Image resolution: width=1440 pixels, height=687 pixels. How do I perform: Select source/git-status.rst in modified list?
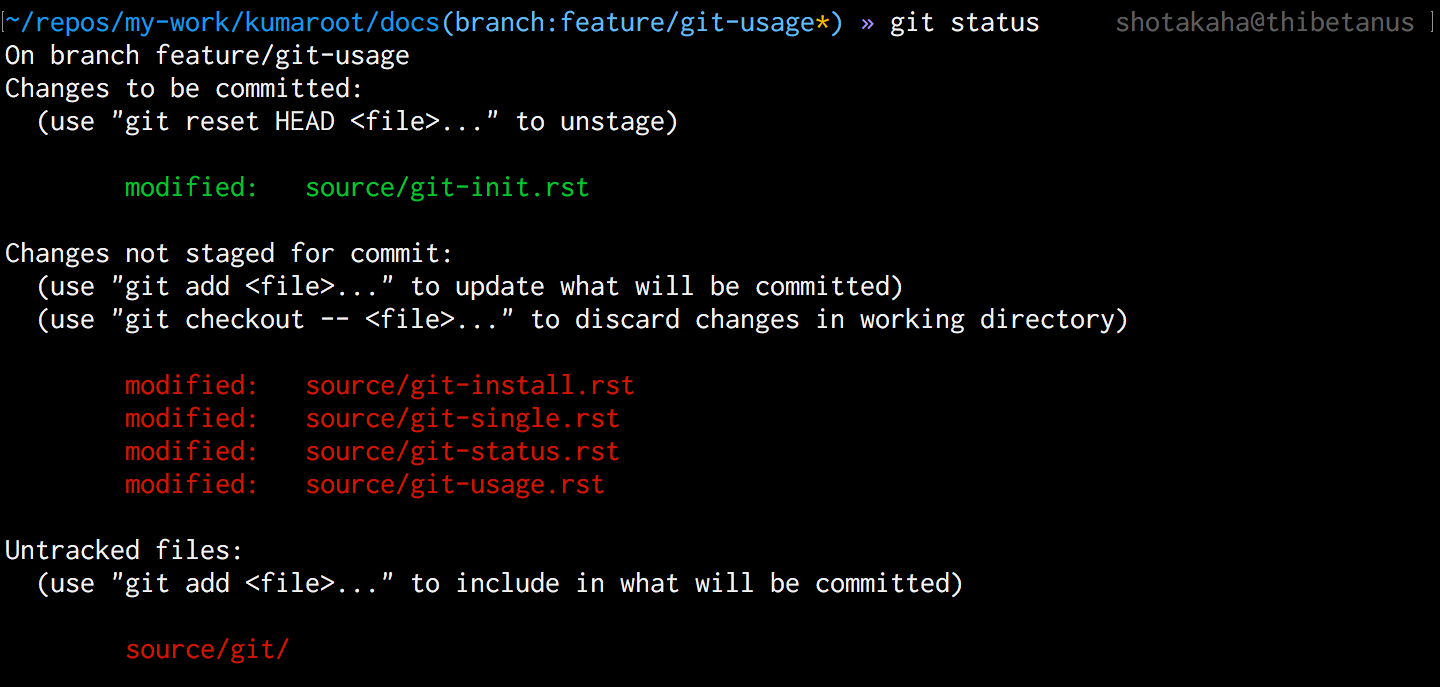[462, 452]
